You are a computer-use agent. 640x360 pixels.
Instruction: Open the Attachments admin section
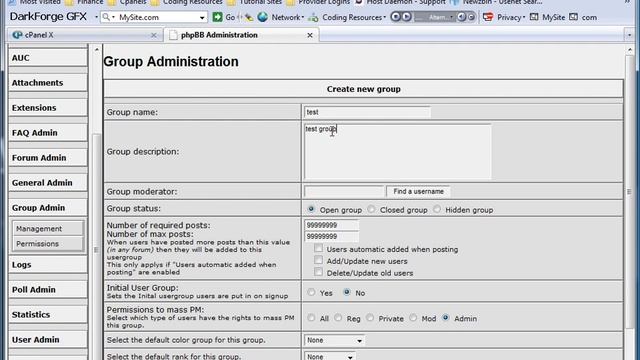tap(48, 83)
